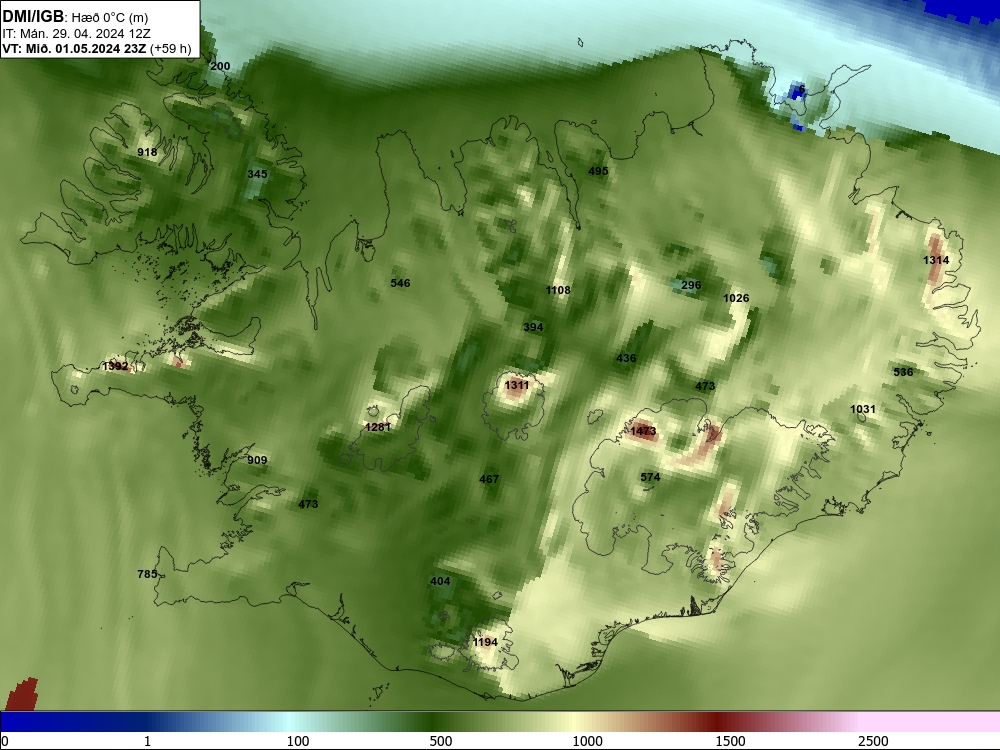This screenshot has height=750, width=1000.
Task: Click the map value 909
Action: [x=257, y=460]
